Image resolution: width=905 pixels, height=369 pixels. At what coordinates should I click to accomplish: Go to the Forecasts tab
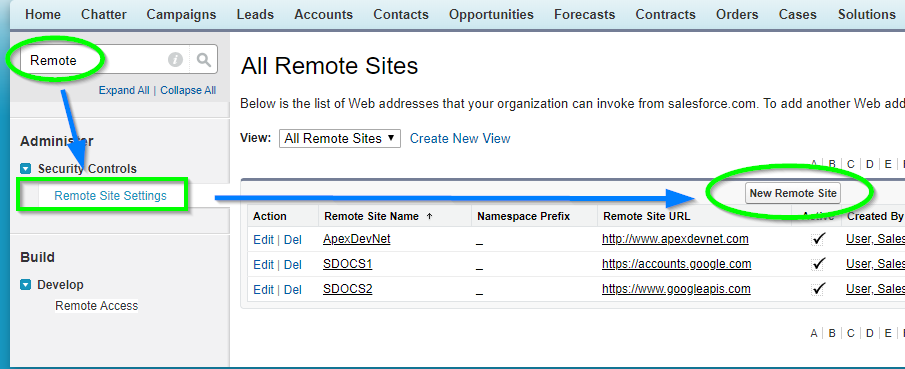[x=585, y=14]
